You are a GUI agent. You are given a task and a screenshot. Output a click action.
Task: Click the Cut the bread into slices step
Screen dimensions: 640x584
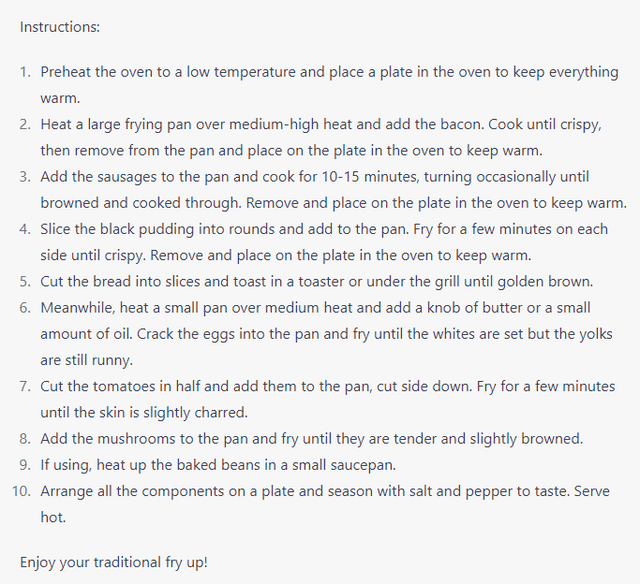[317, 282]
